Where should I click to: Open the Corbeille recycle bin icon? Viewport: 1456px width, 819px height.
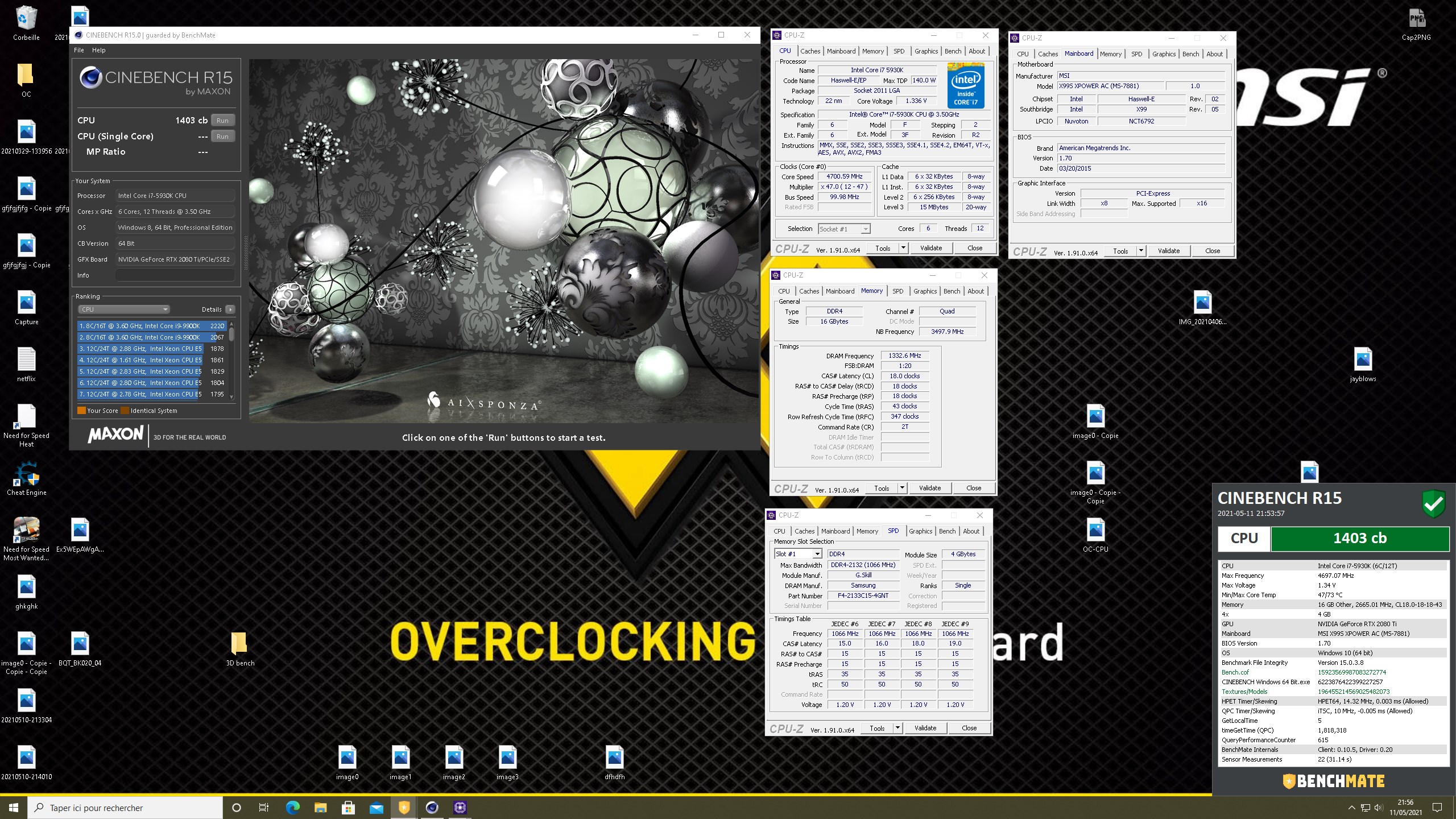[26, 23]
